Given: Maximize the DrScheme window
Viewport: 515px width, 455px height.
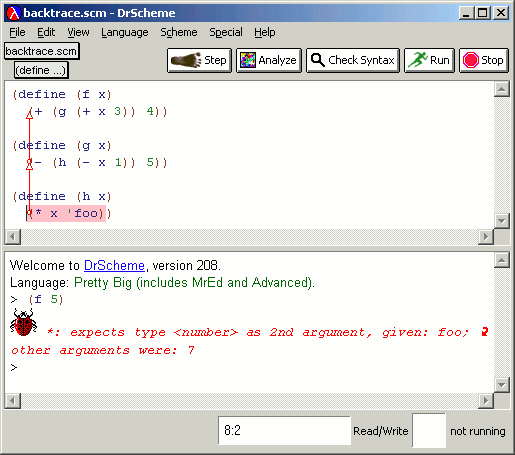Looking at the screenshot, I should click(x=482, y=13).
